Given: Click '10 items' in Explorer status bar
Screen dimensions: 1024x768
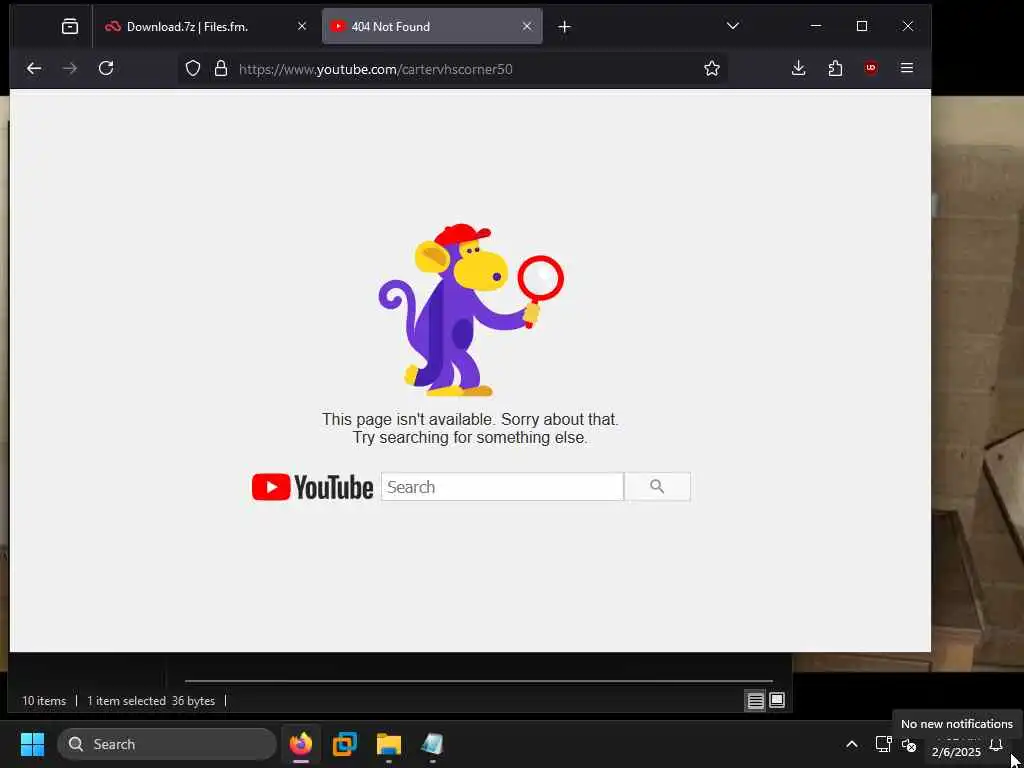Looking at the screenshot, I should click(x=44, y=701).
